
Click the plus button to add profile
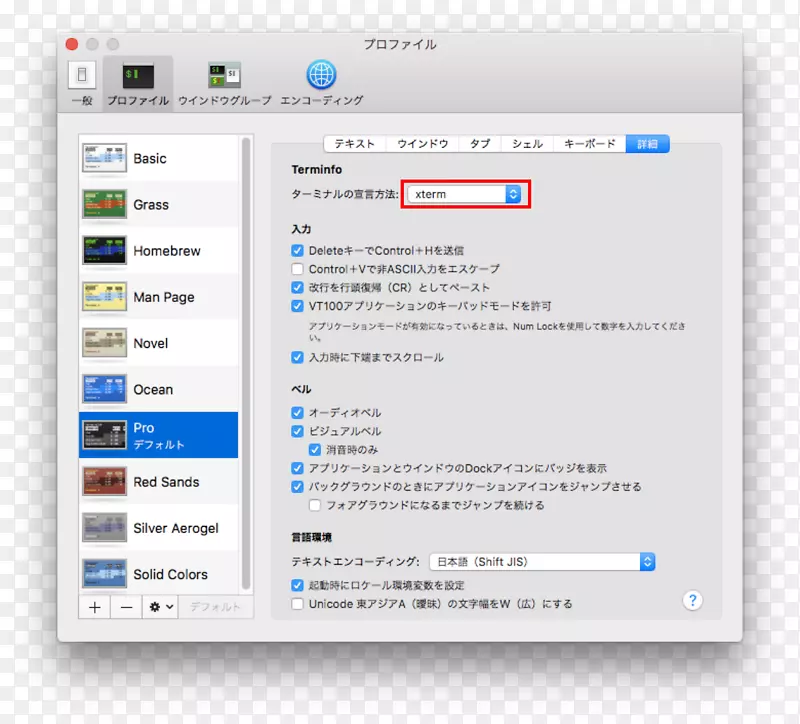pyautogui.click(x=95, y=607)
